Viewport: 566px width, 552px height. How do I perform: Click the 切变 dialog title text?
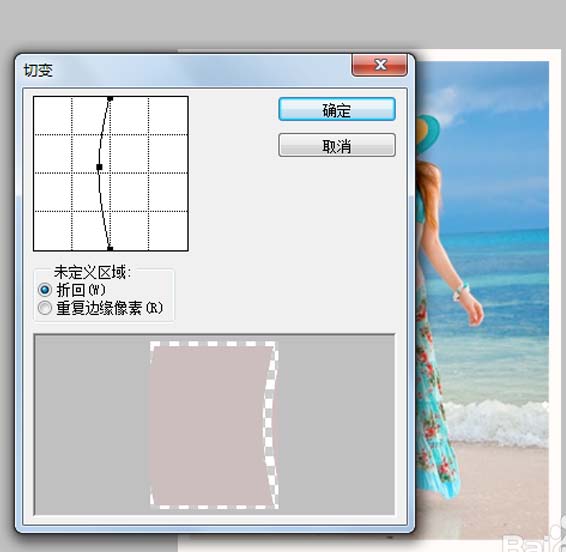click(38, 70)
